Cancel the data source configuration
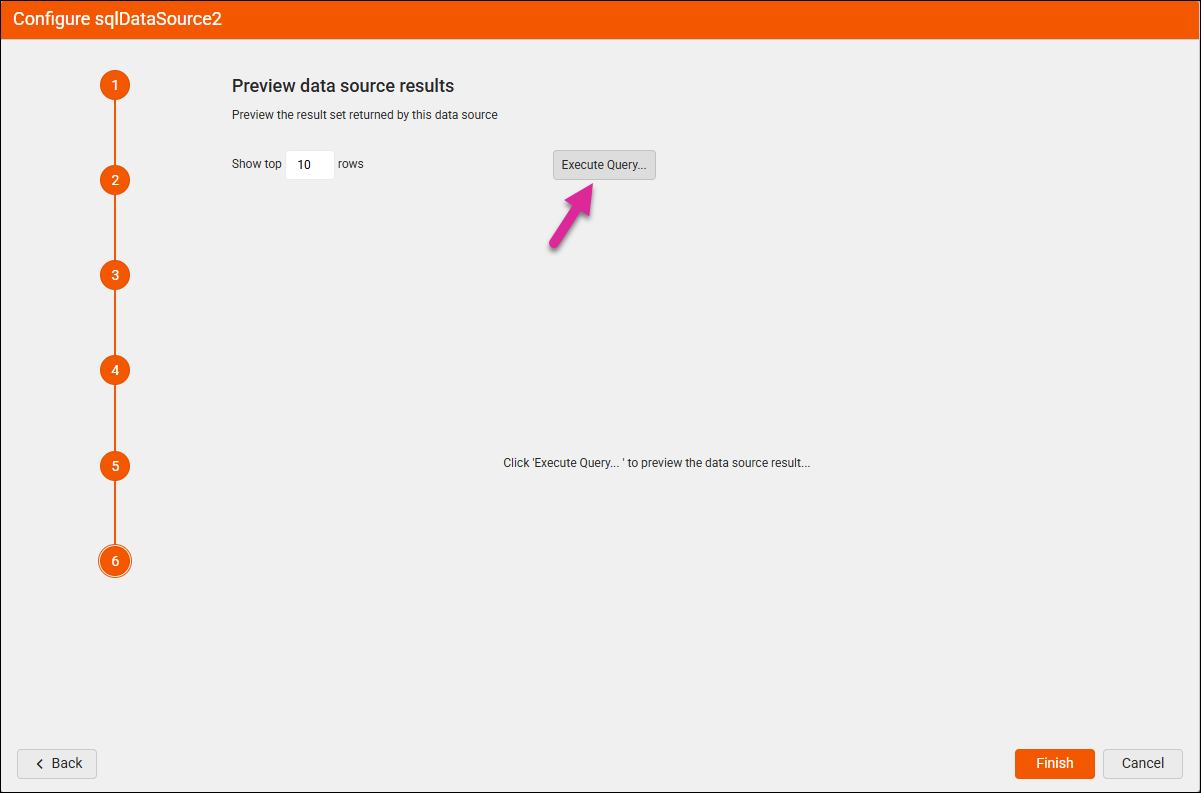1201x793 pixels. 1143,763
